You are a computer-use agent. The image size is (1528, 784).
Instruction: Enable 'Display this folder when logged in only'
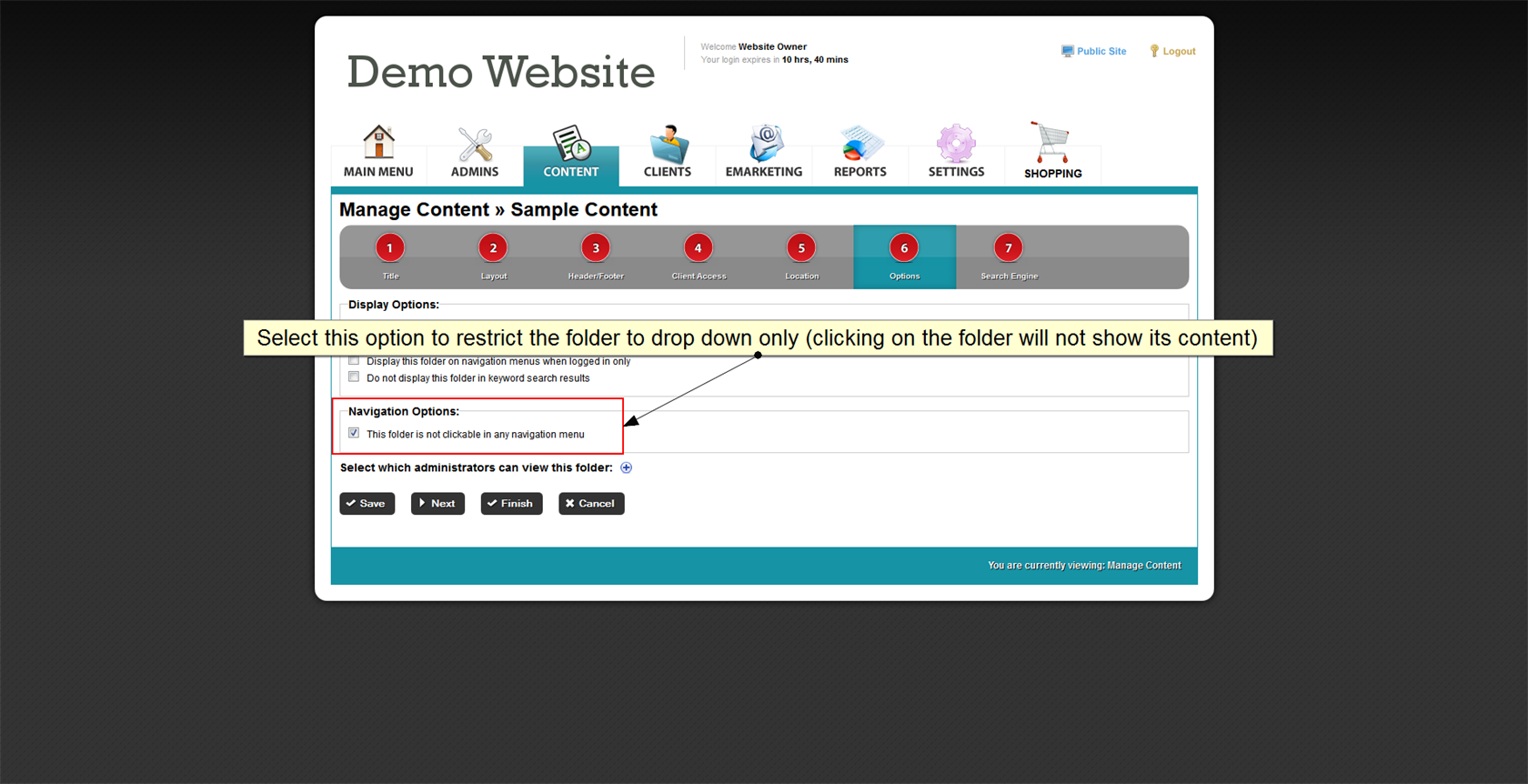pyautogui.click(x=354, y=361)
